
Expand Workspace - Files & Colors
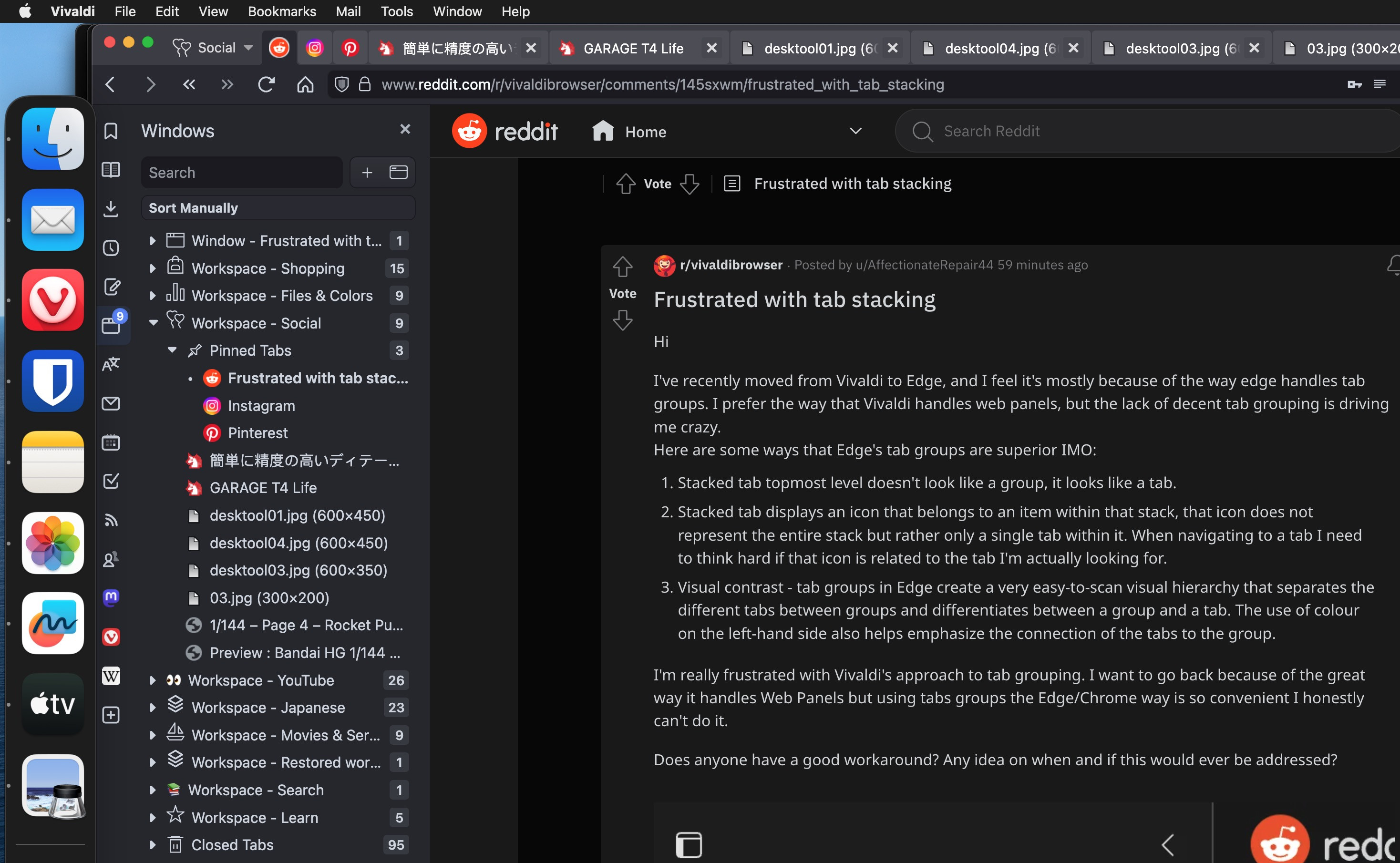[153, 296]
